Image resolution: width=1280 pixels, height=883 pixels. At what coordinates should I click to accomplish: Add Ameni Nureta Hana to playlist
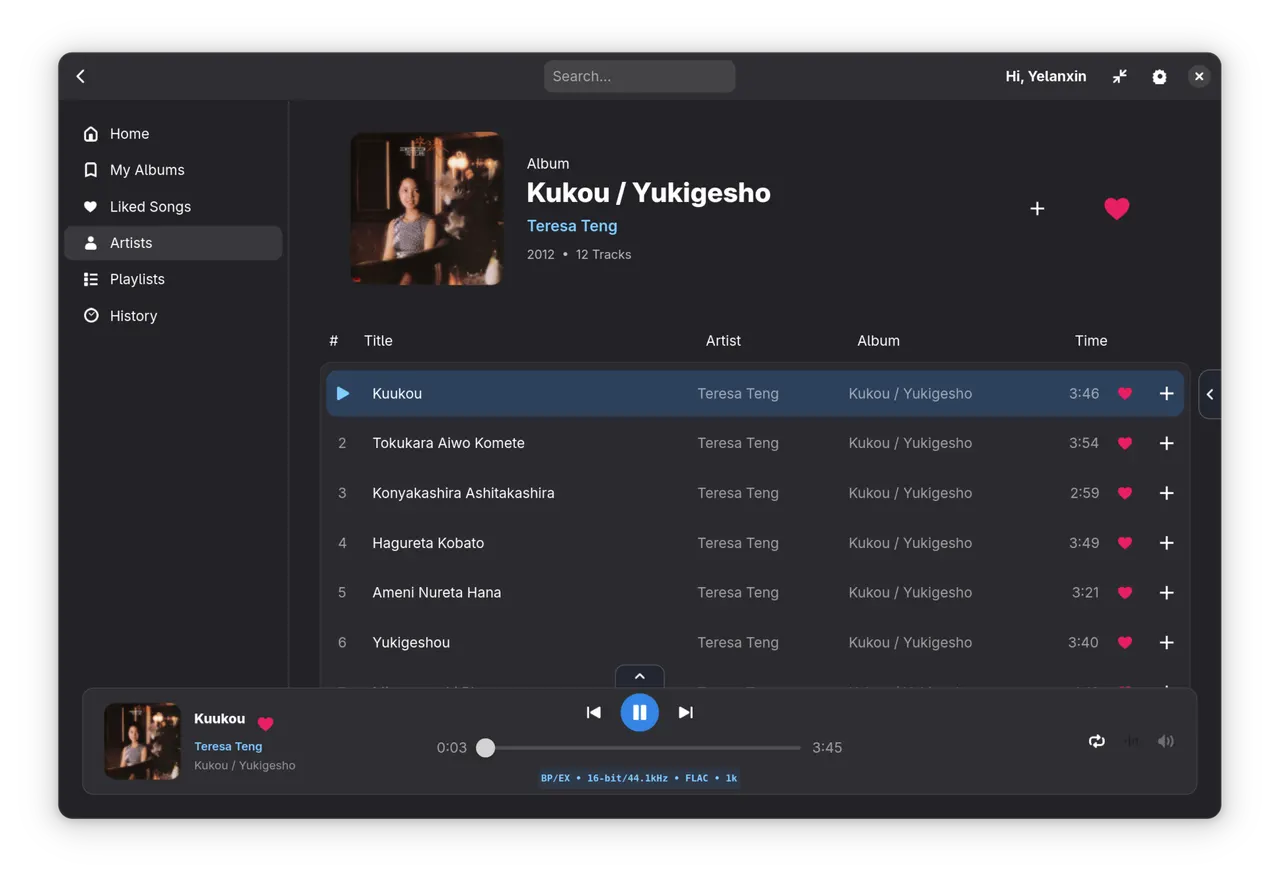pos(1166,593)
